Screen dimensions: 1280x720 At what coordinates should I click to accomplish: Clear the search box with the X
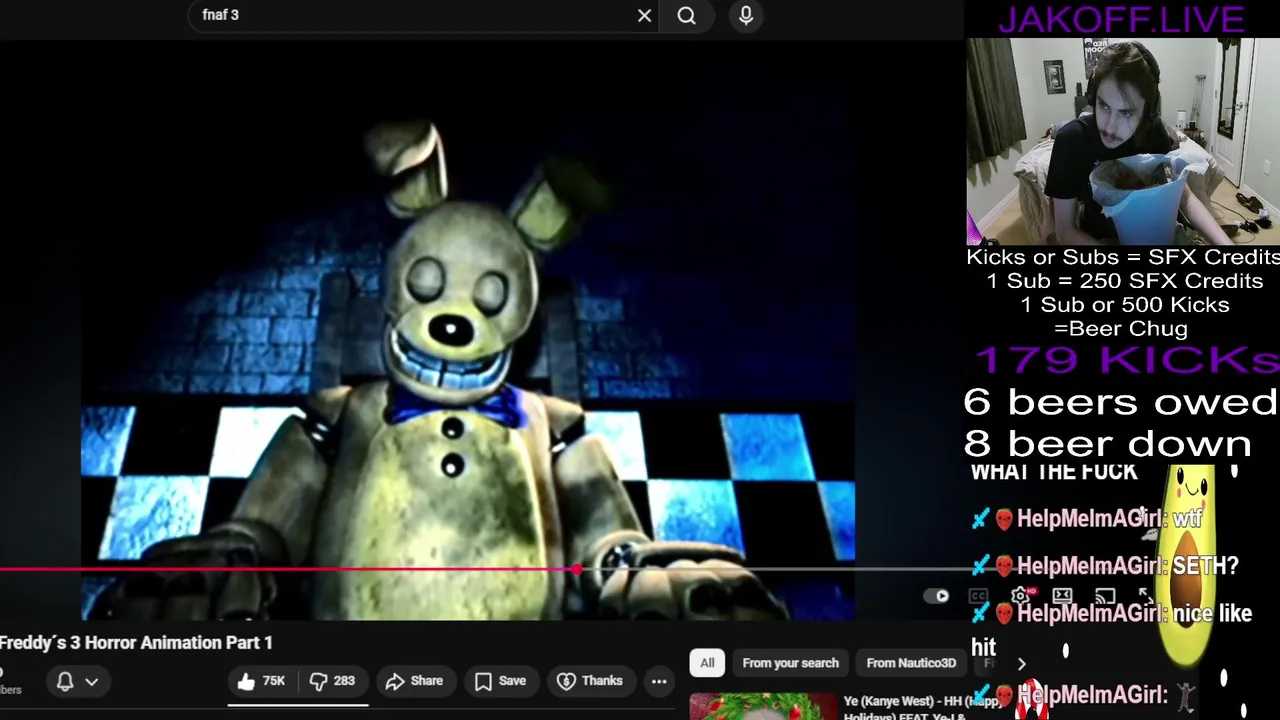point(644,16)
